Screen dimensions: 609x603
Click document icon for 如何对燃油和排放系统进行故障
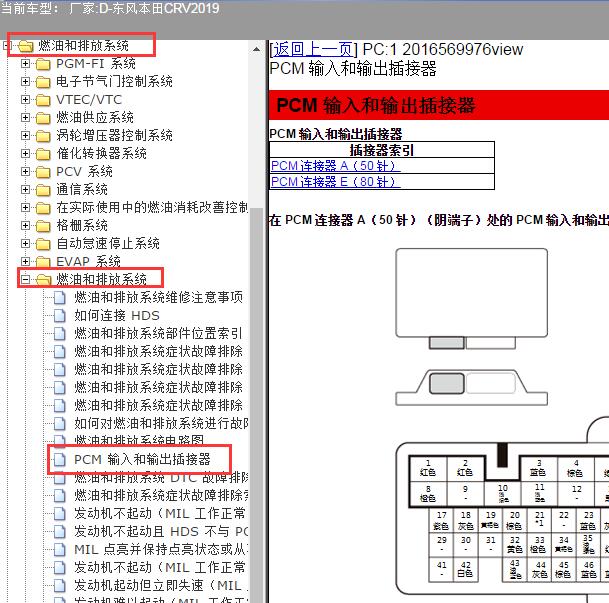[x=59, y=424]
